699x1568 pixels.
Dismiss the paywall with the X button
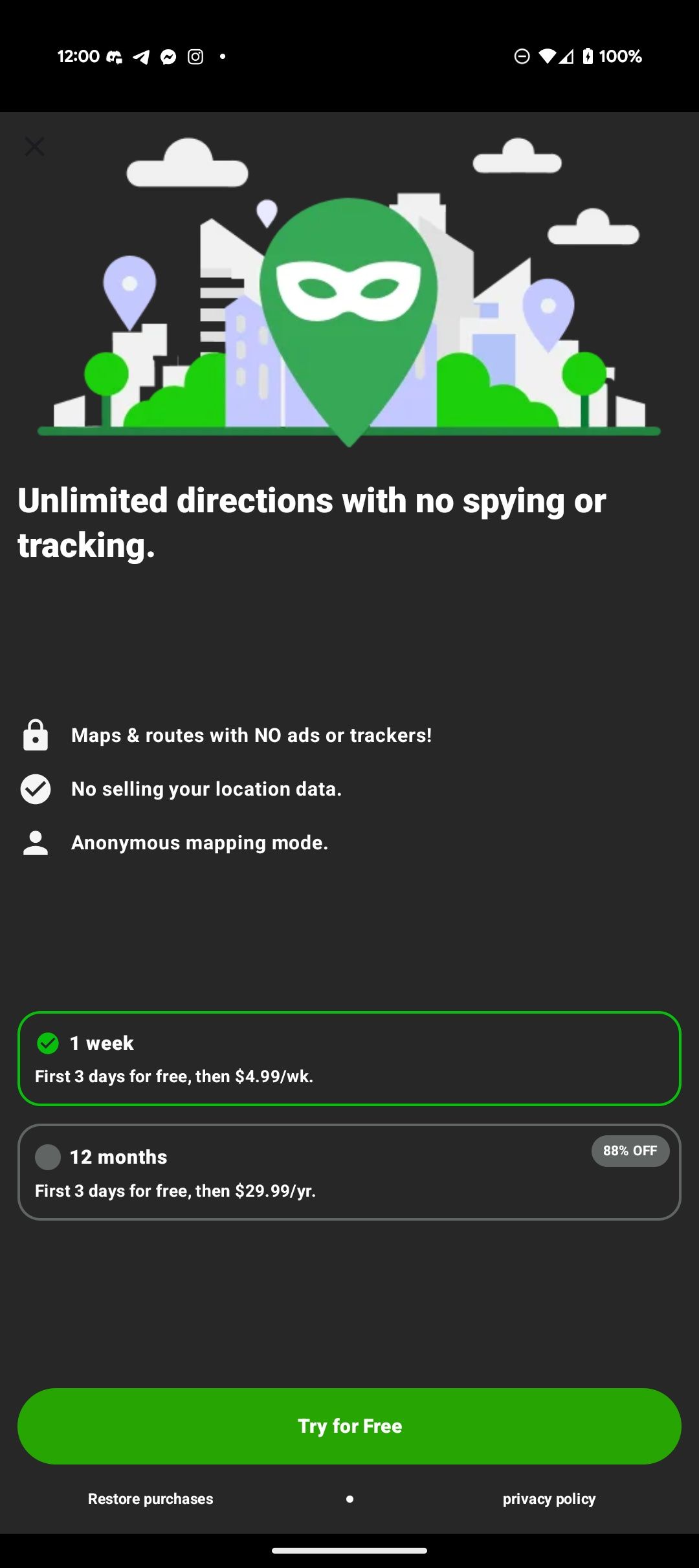pyautogui.click(x=35, y=146)
